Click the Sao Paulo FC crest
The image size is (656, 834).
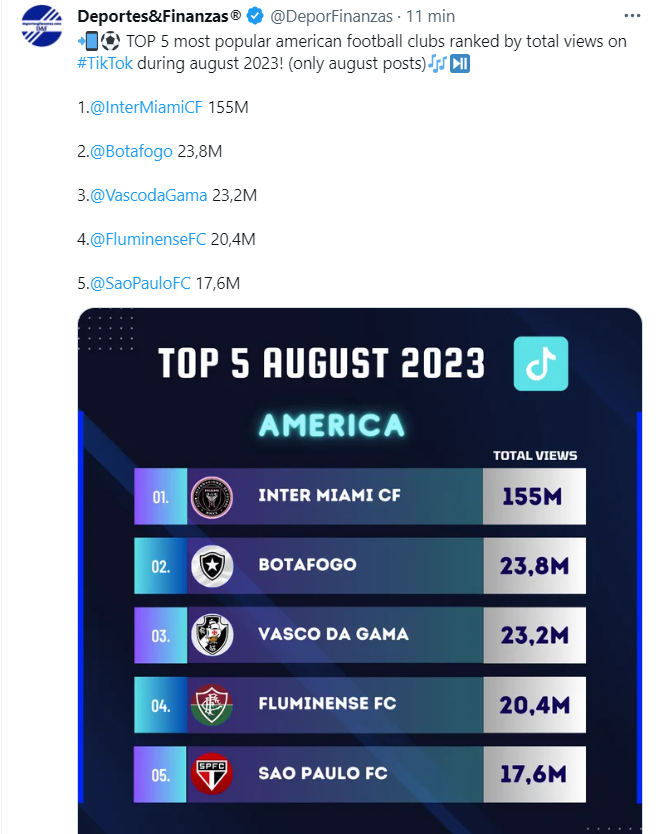(x=212, y=774)
